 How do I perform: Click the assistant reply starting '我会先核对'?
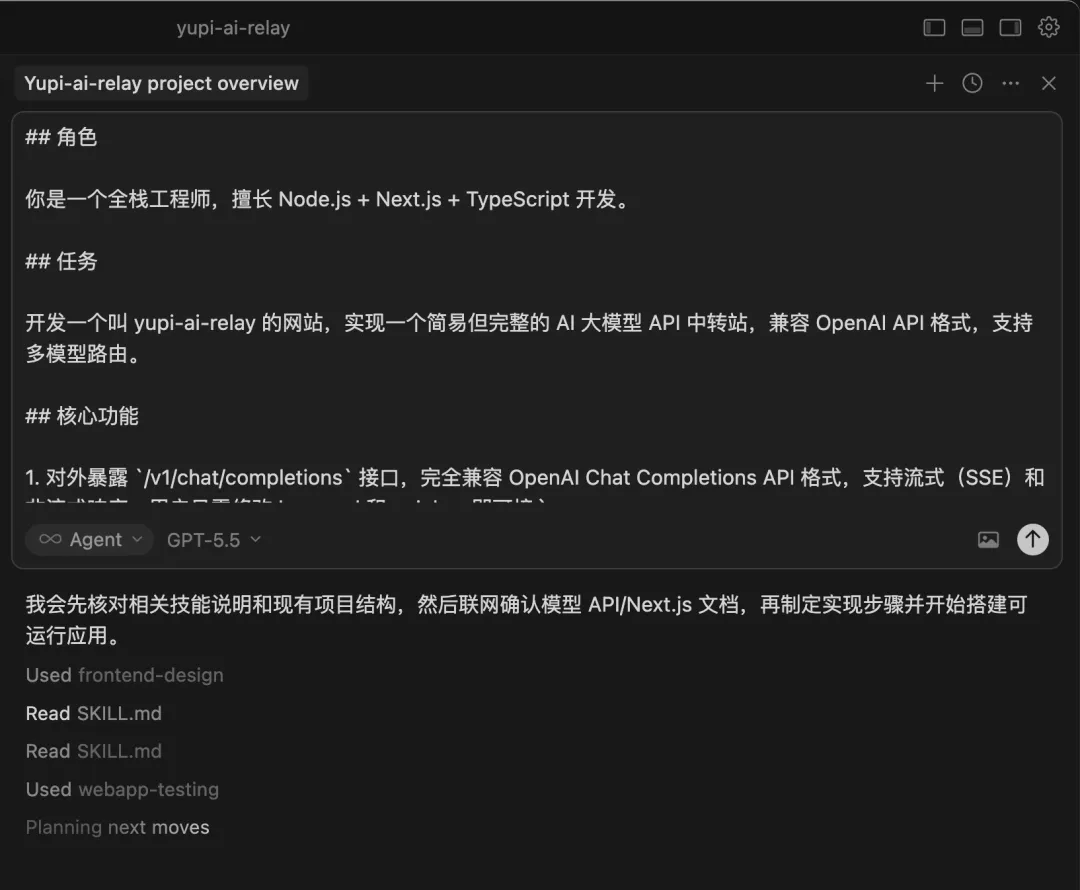coord(527,619)
